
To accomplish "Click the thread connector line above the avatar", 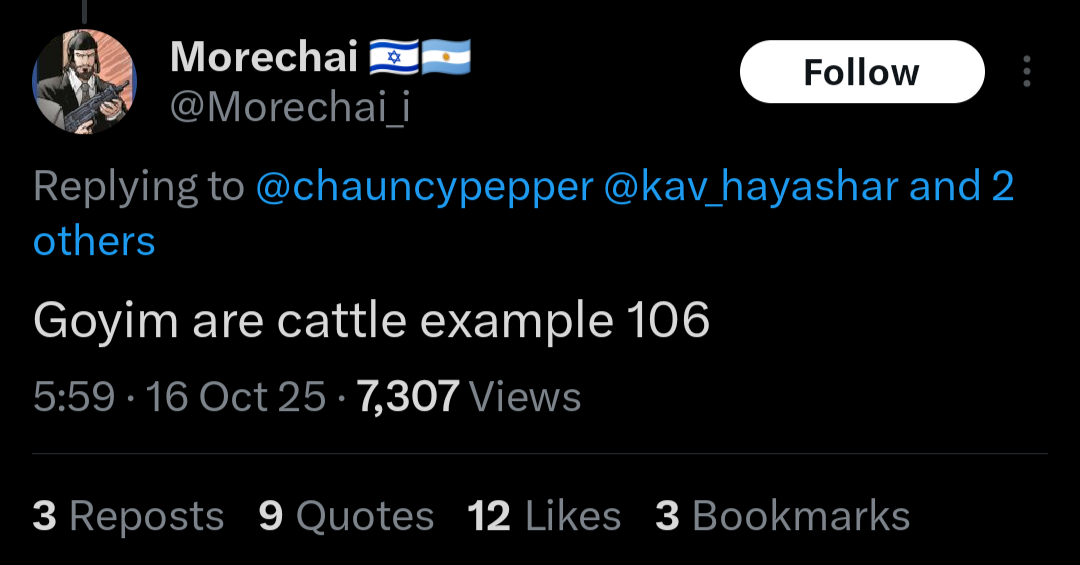I will 85,10.
